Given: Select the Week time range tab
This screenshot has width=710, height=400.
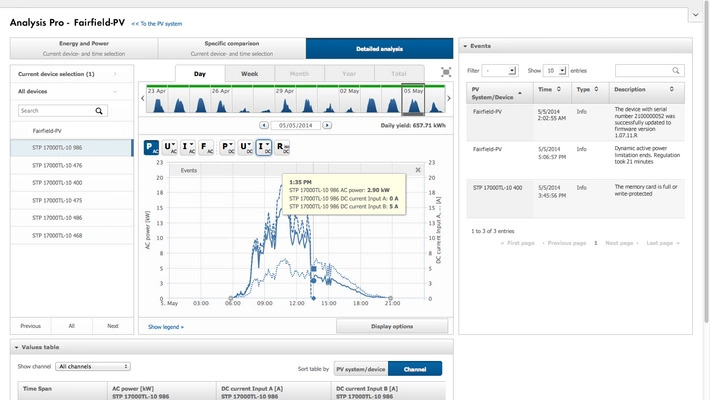Looking at the screenshot, I should (x=249, y=73).
